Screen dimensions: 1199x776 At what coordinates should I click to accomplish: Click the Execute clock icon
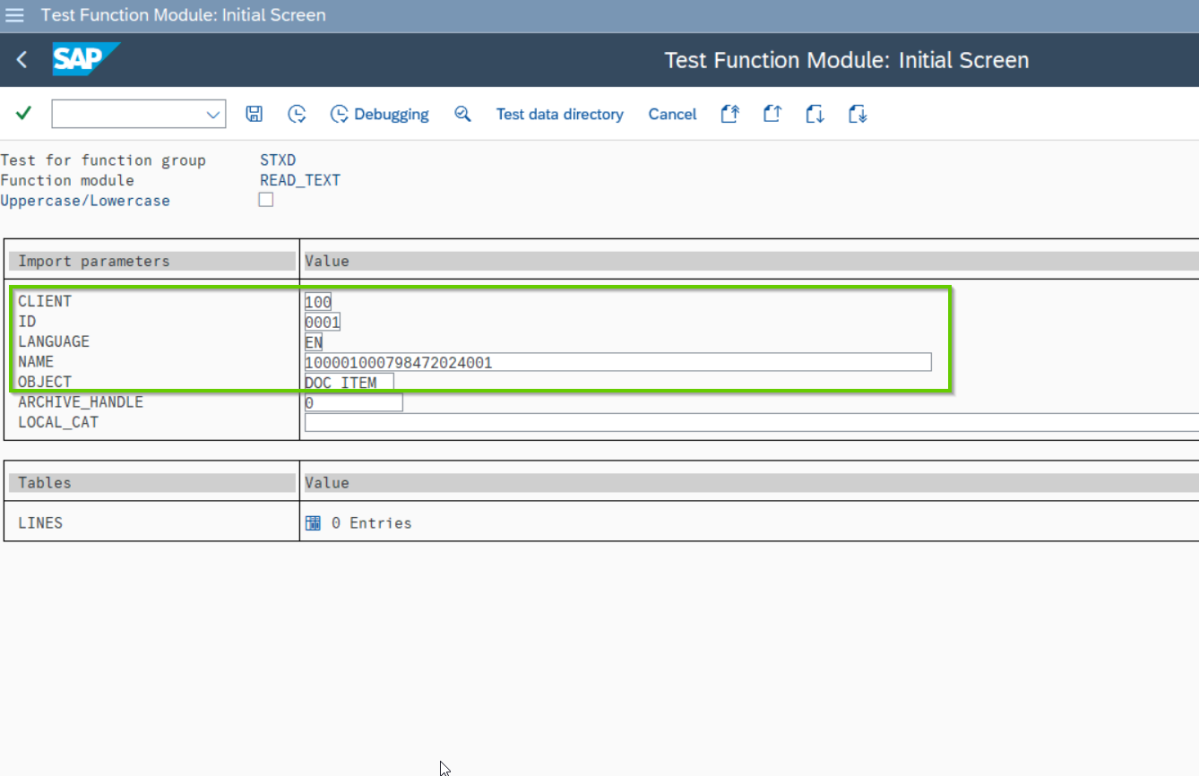[x=297, y=114]
